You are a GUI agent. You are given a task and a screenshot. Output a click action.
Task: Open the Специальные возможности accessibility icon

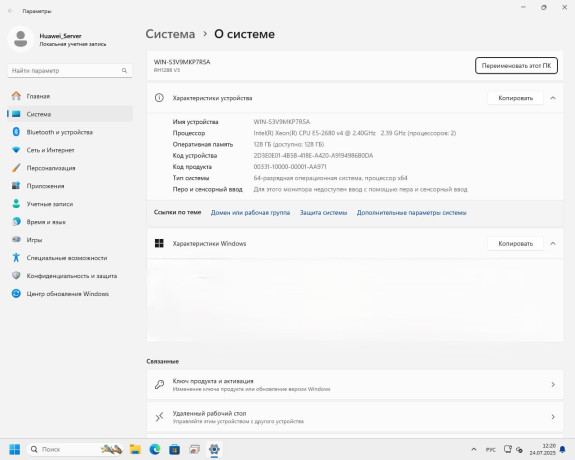click(16, 258)
